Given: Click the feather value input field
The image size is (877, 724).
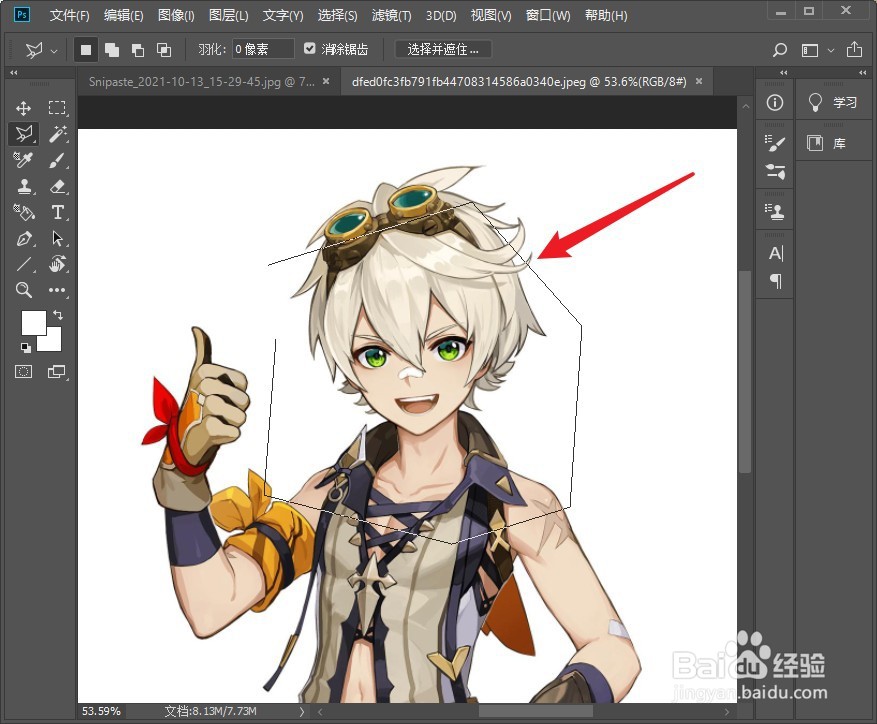Looking at the screenshot, I should (x=263, y=49).
